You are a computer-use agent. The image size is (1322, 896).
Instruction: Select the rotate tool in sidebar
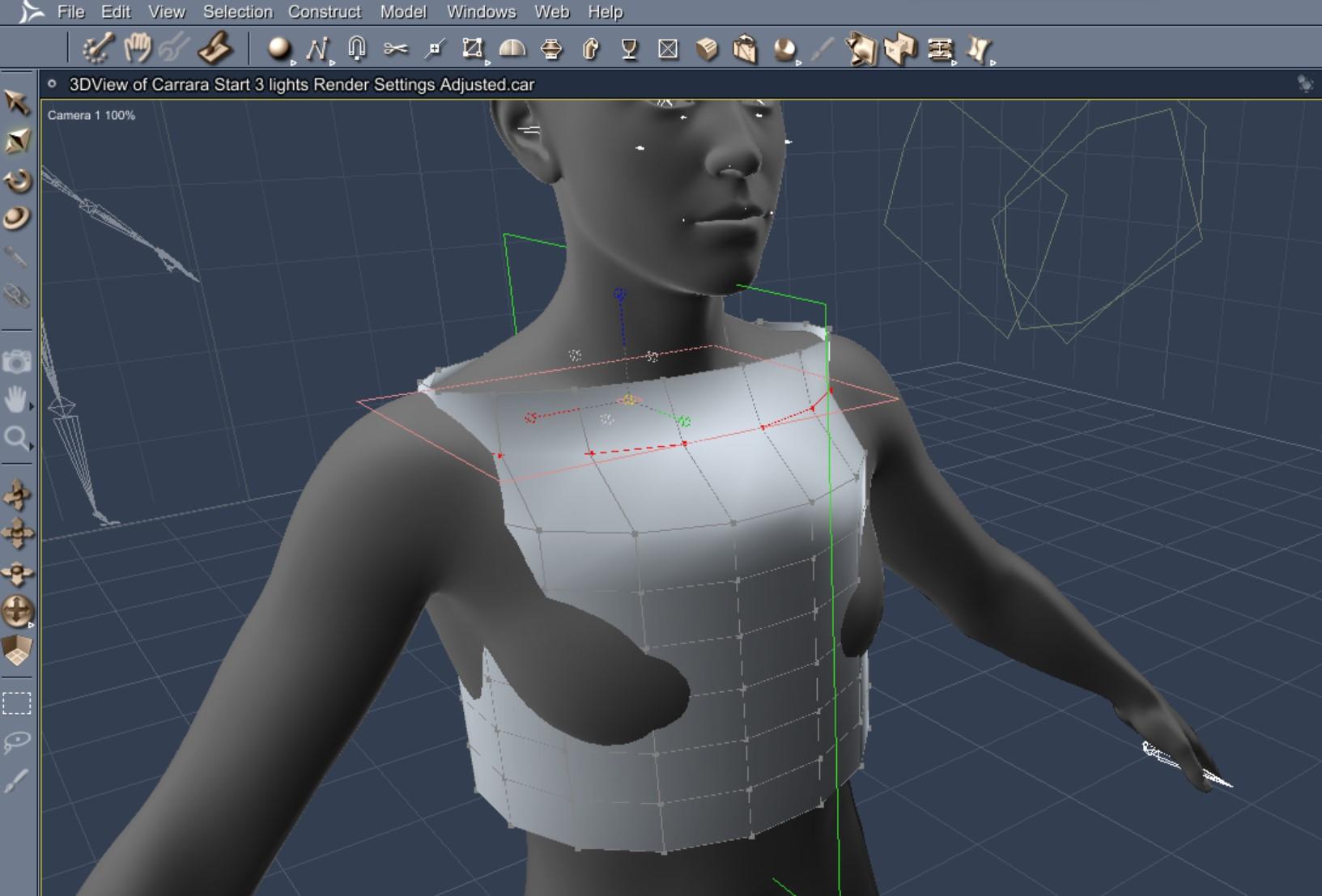pos(17,180)
